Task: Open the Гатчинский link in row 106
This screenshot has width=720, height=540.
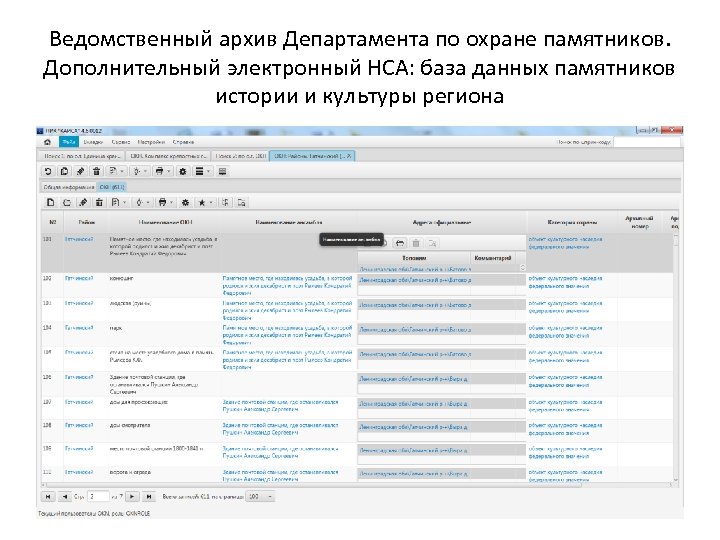Action: coord(79,377)
